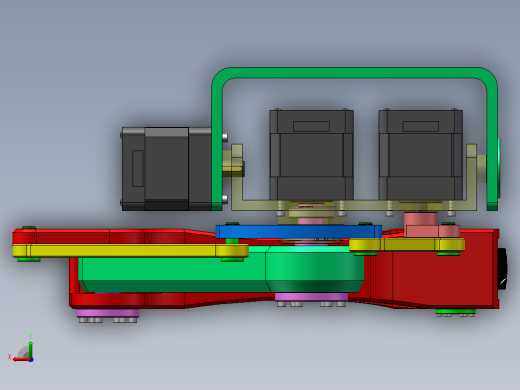Select the olive motor bracket's bottom plate

click(x=354, y=205)
